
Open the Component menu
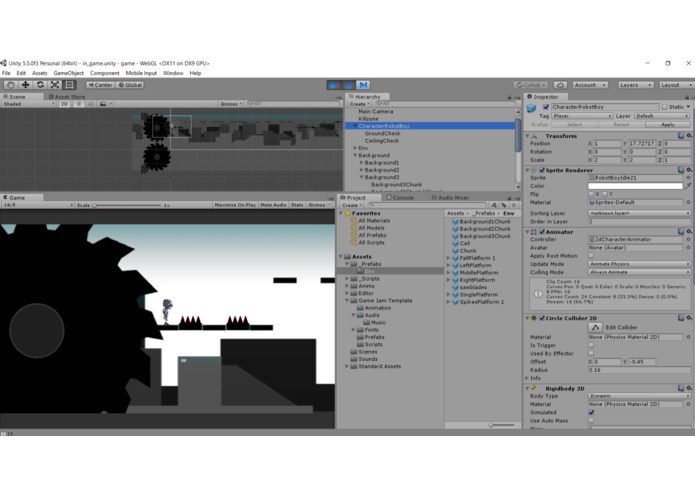point(105,73)
